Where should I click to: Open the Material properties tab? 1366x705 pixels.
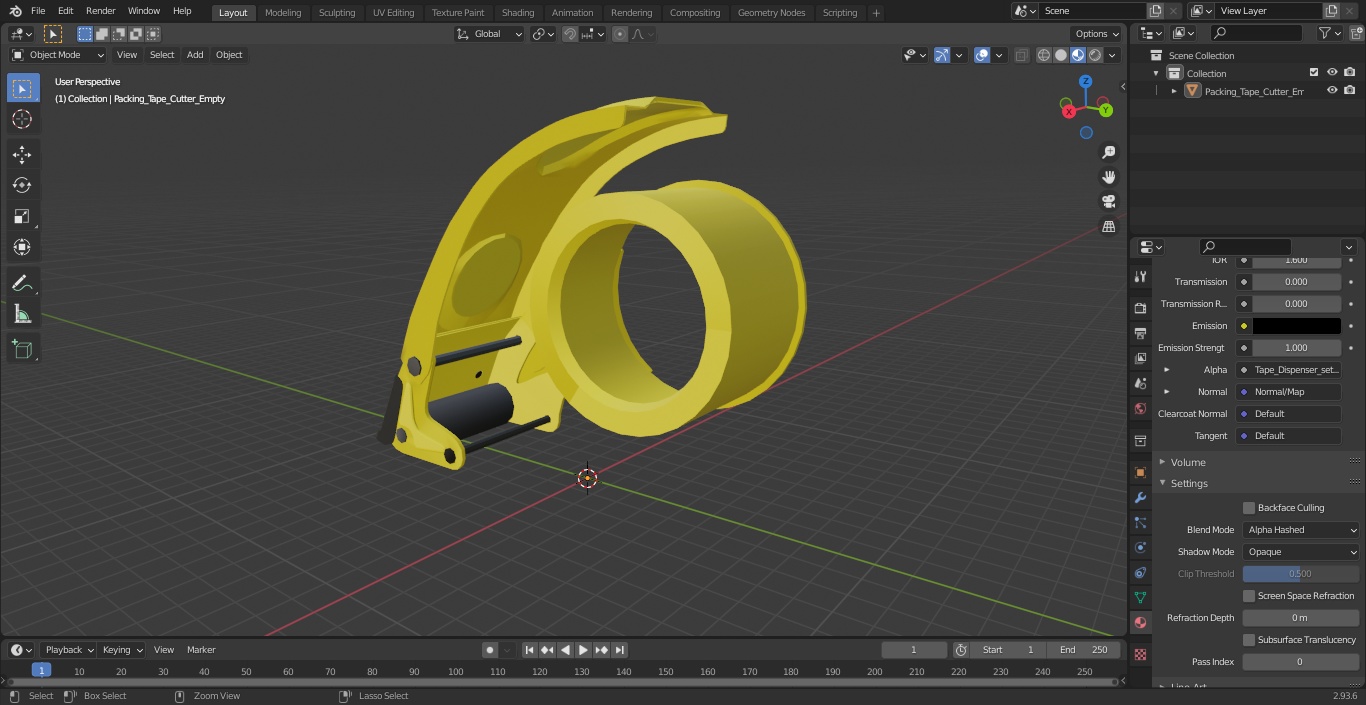(1140, 622)
